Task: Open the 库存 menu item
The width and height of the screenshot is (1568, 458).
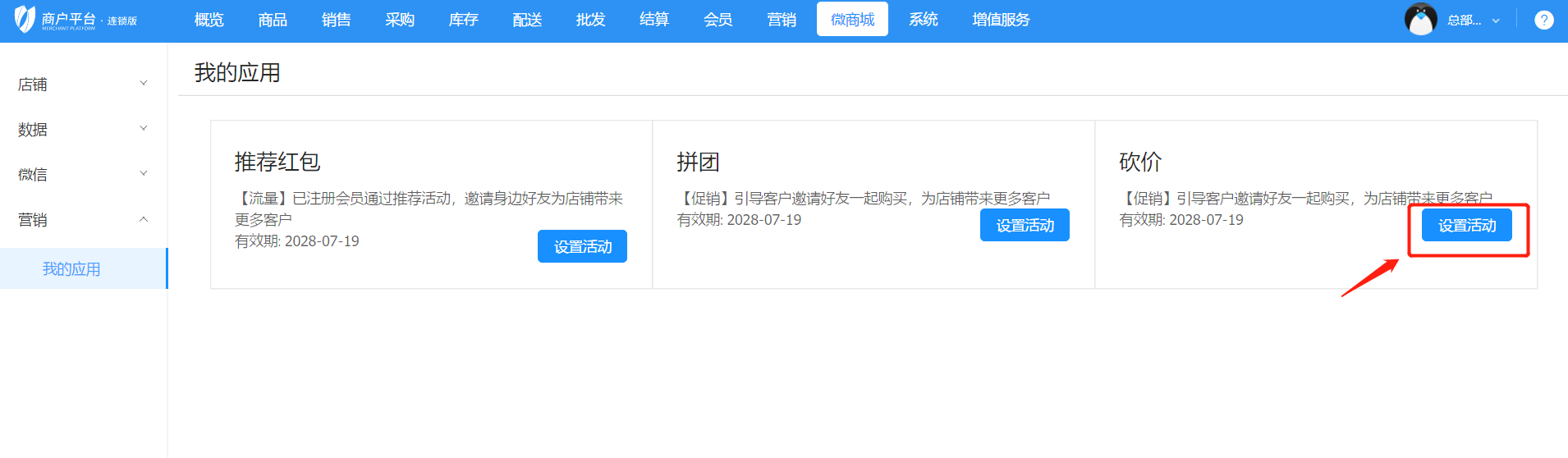Action: click(x=463, y=20)
